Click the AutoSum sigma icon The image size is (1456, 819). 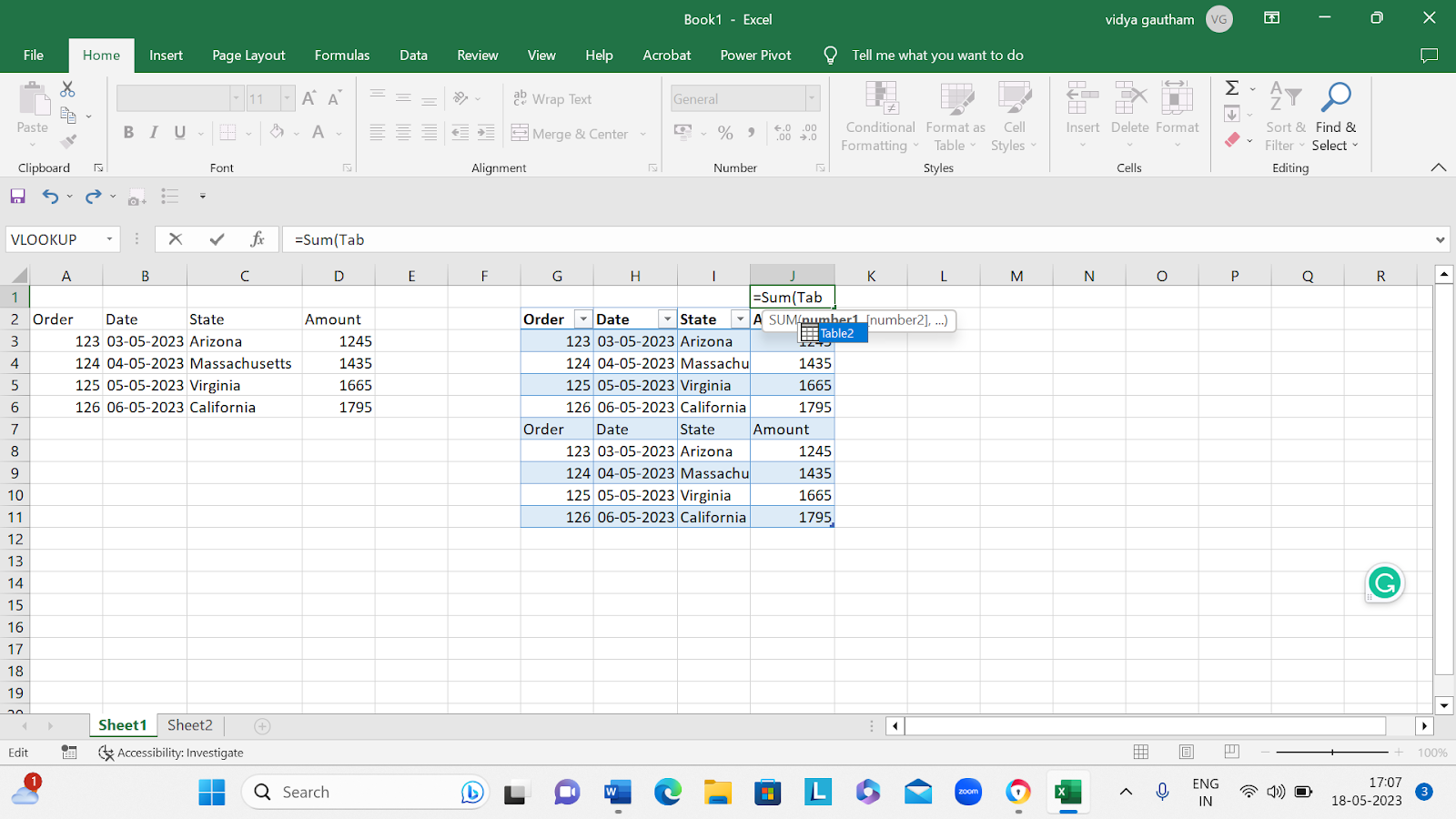1232,88
